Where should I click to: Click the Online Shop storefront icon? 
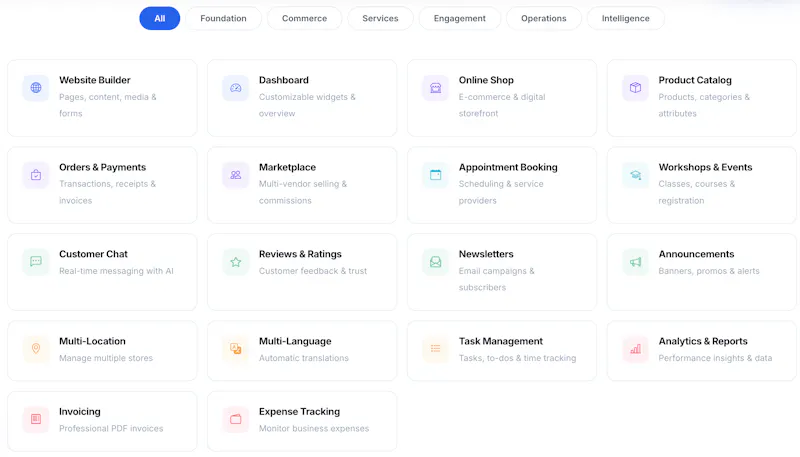pos(435,88)
